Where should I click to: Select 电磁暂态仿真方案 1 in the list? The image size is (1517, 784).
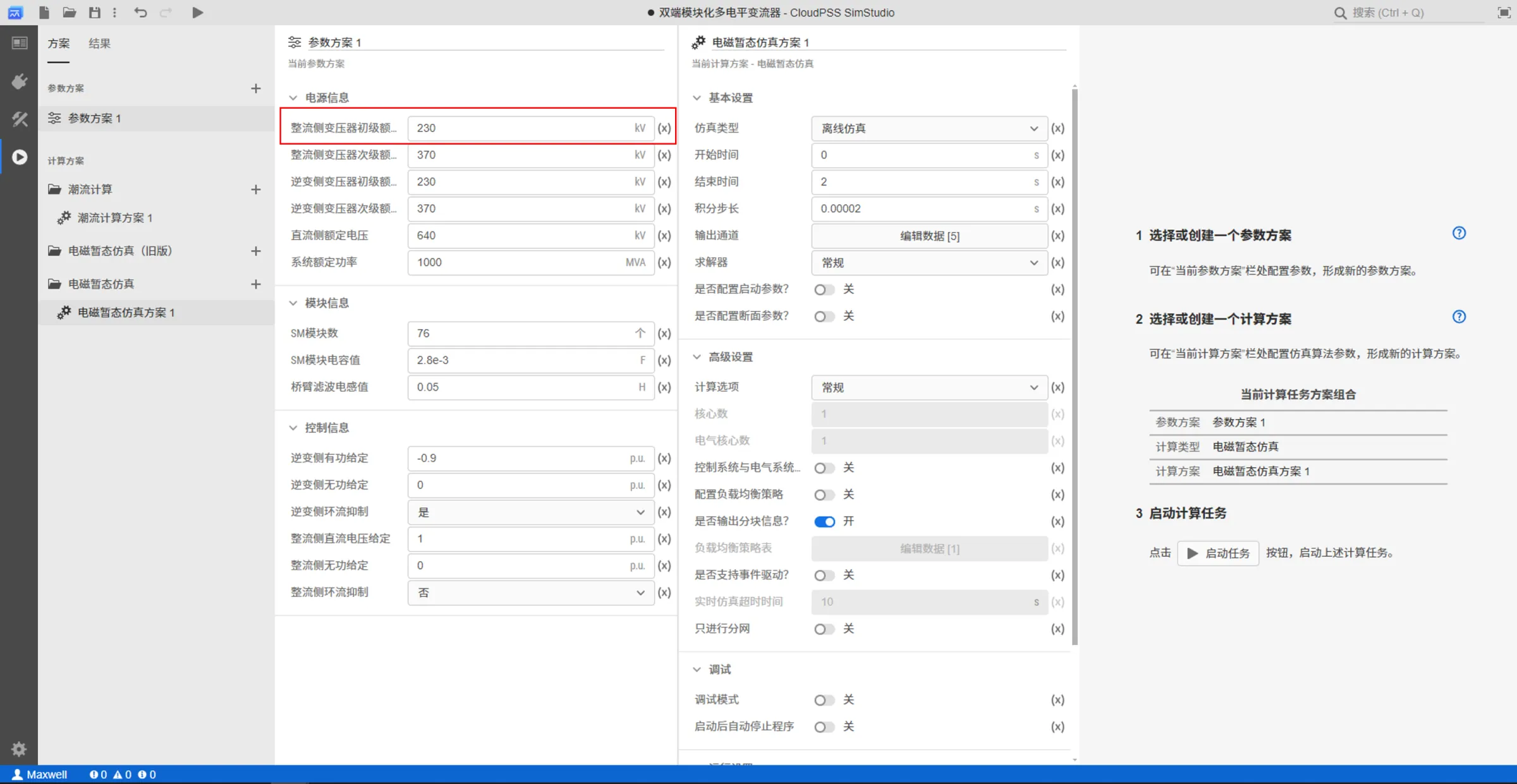(156, 313)
